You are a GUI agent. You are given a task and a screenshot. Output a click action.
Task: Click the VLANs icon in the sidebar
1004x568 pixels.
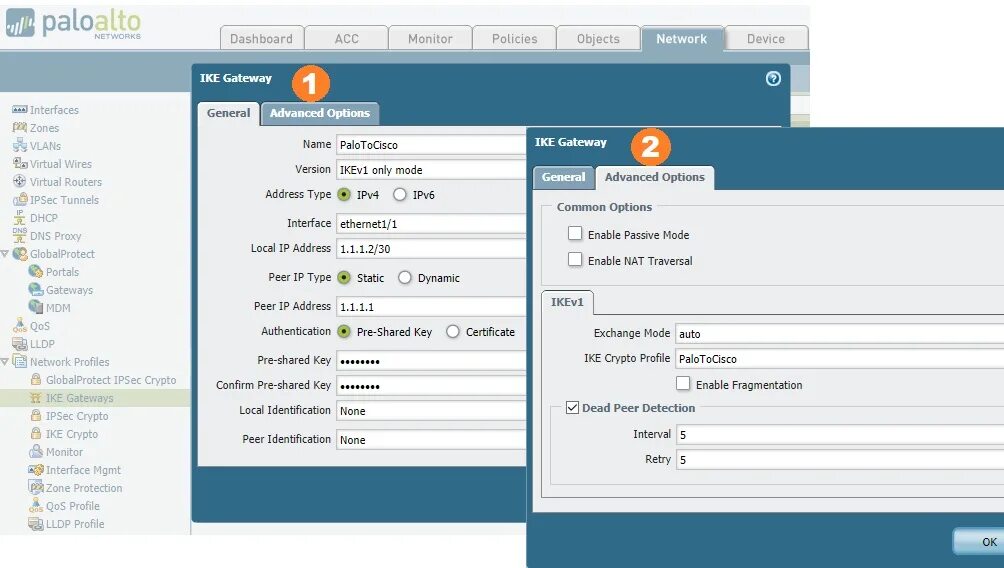(20, 145)
